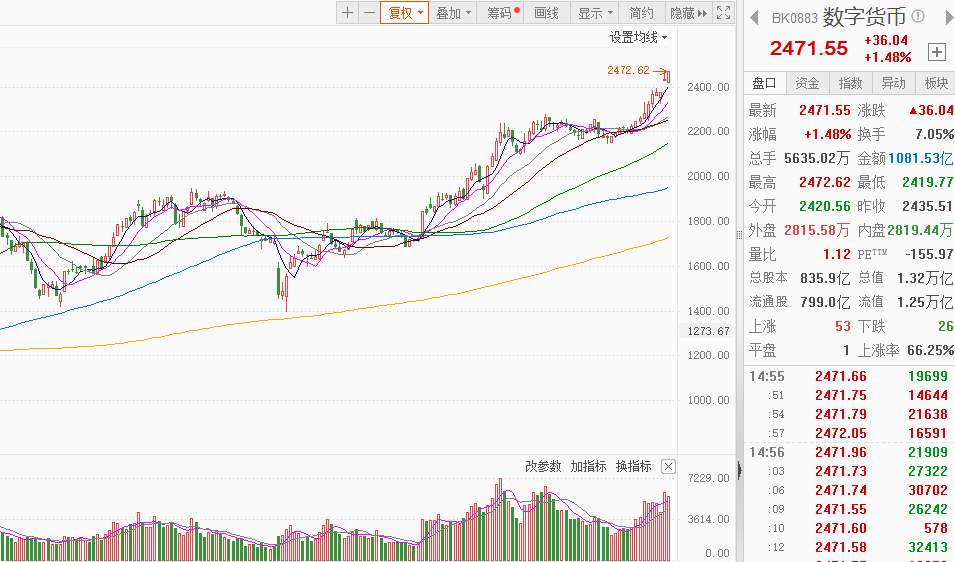955x562 pixels.
Task: Close the volume indicator panel
Action: coord(668,467)
